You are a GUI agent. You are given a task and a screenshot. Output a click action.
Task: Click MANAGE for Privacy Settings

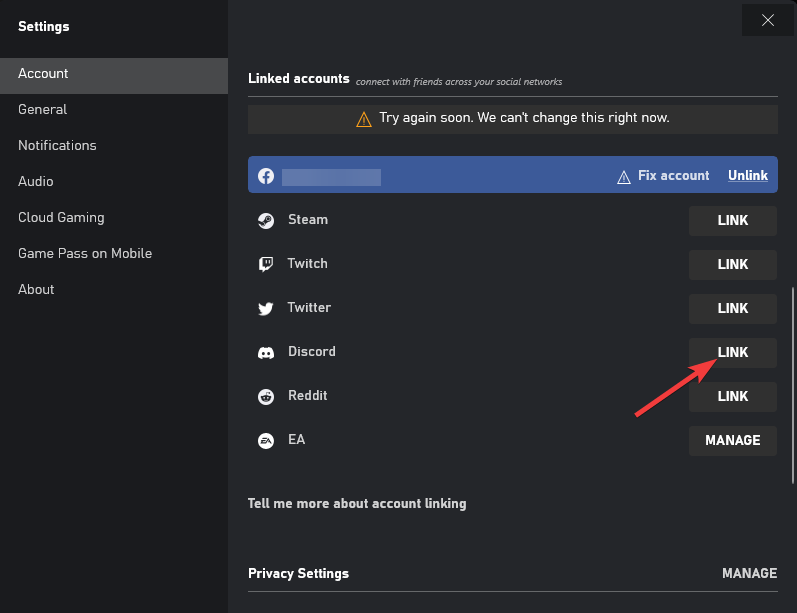pos(749,573)
